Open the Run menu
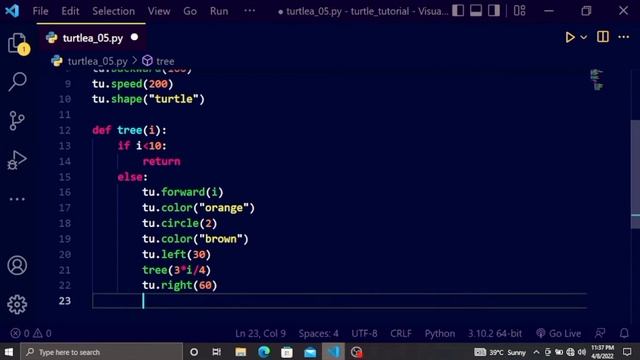640x360 pixels. [219, 11]
